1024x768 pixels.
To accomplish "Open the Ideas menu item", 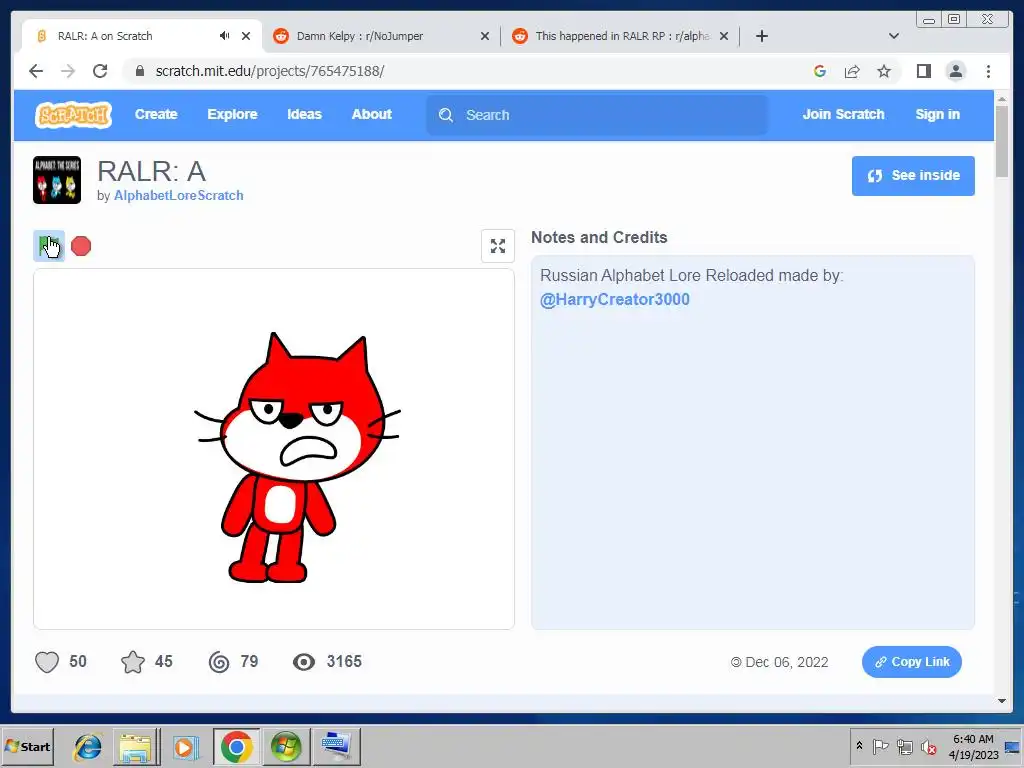I will [x=304, y=114].
